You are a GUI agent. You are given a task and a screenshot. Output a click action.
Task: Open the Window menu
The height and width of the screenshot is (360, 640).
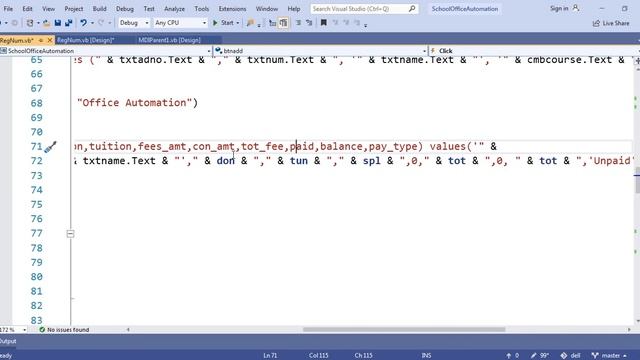267,9
